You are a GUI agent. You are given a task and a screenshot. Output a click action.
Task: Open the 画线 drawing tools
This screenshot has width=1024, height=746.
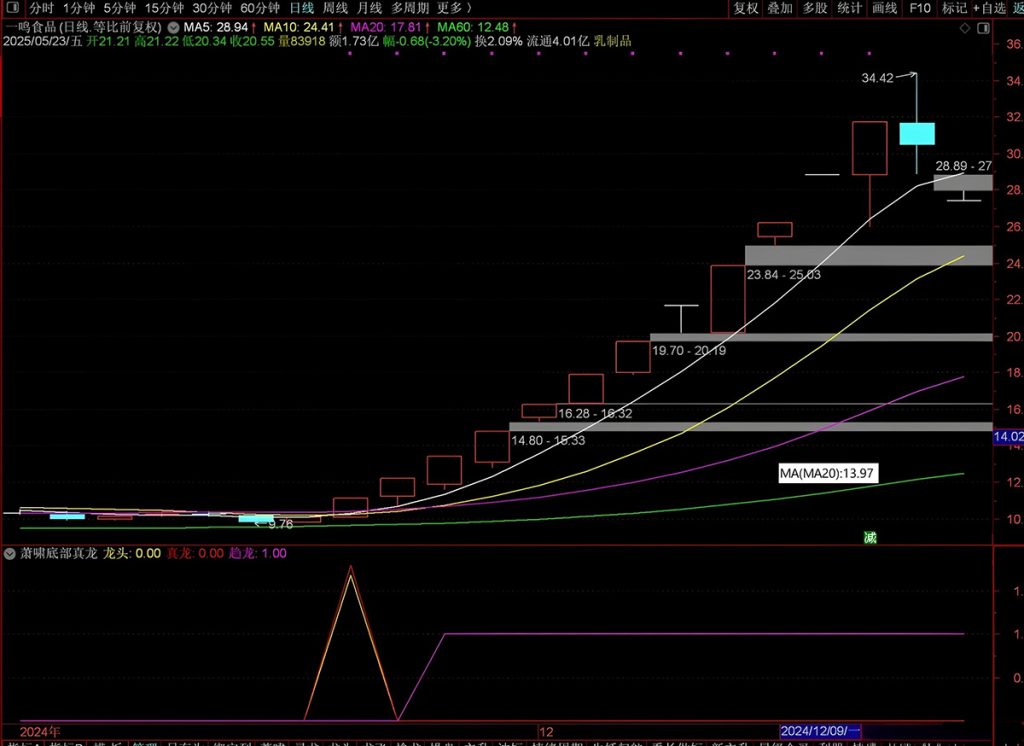pyautogui.click(x=884, y=8)
